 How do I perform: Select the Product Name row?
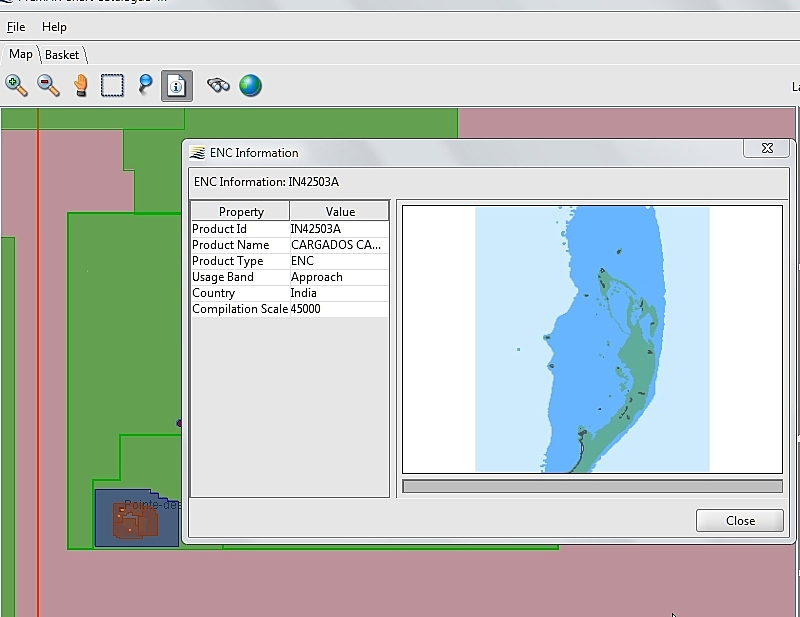pyautogui.click(x=288, y=245)
